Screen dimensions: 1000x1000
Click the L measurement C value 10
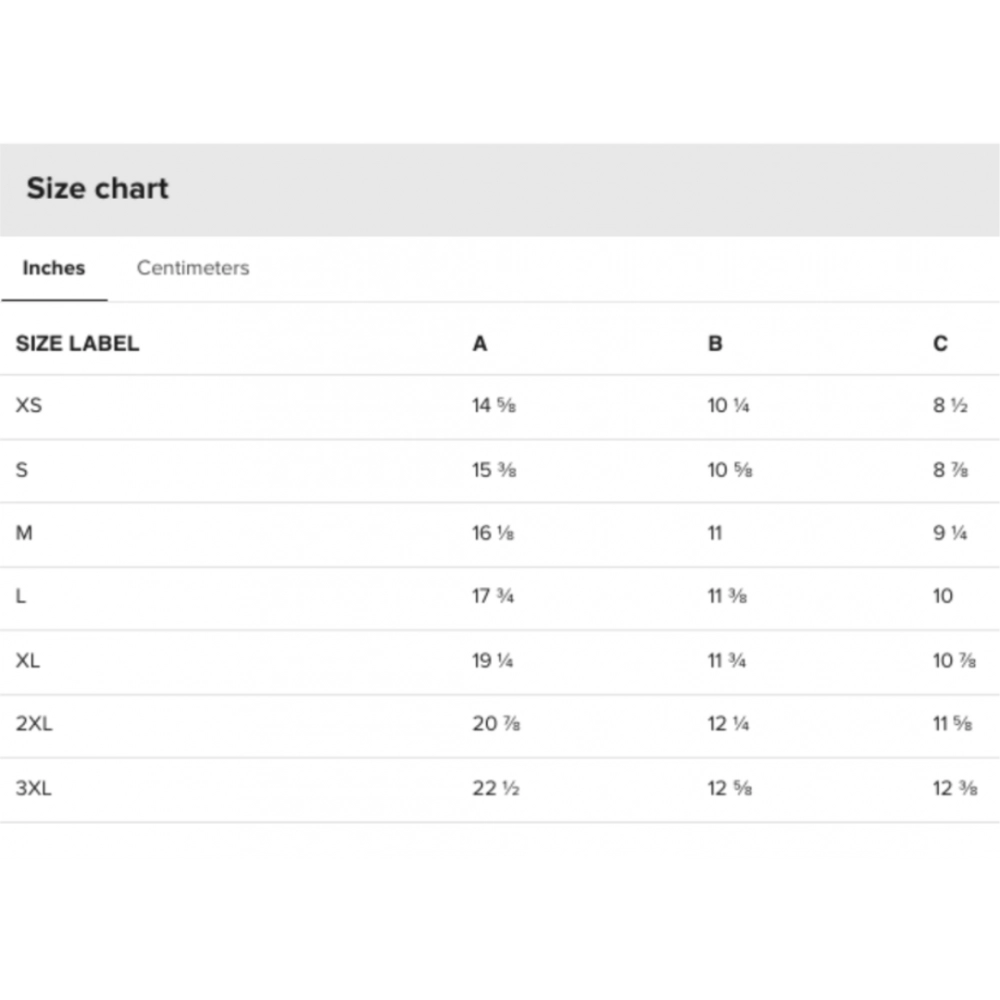943,597
